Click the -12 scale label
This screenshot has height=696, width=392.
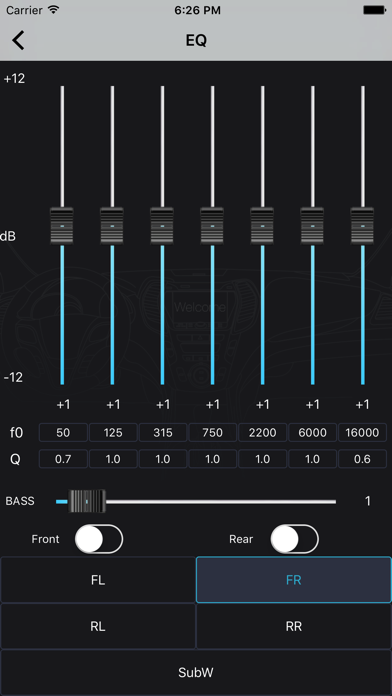[x=13, y=378]
